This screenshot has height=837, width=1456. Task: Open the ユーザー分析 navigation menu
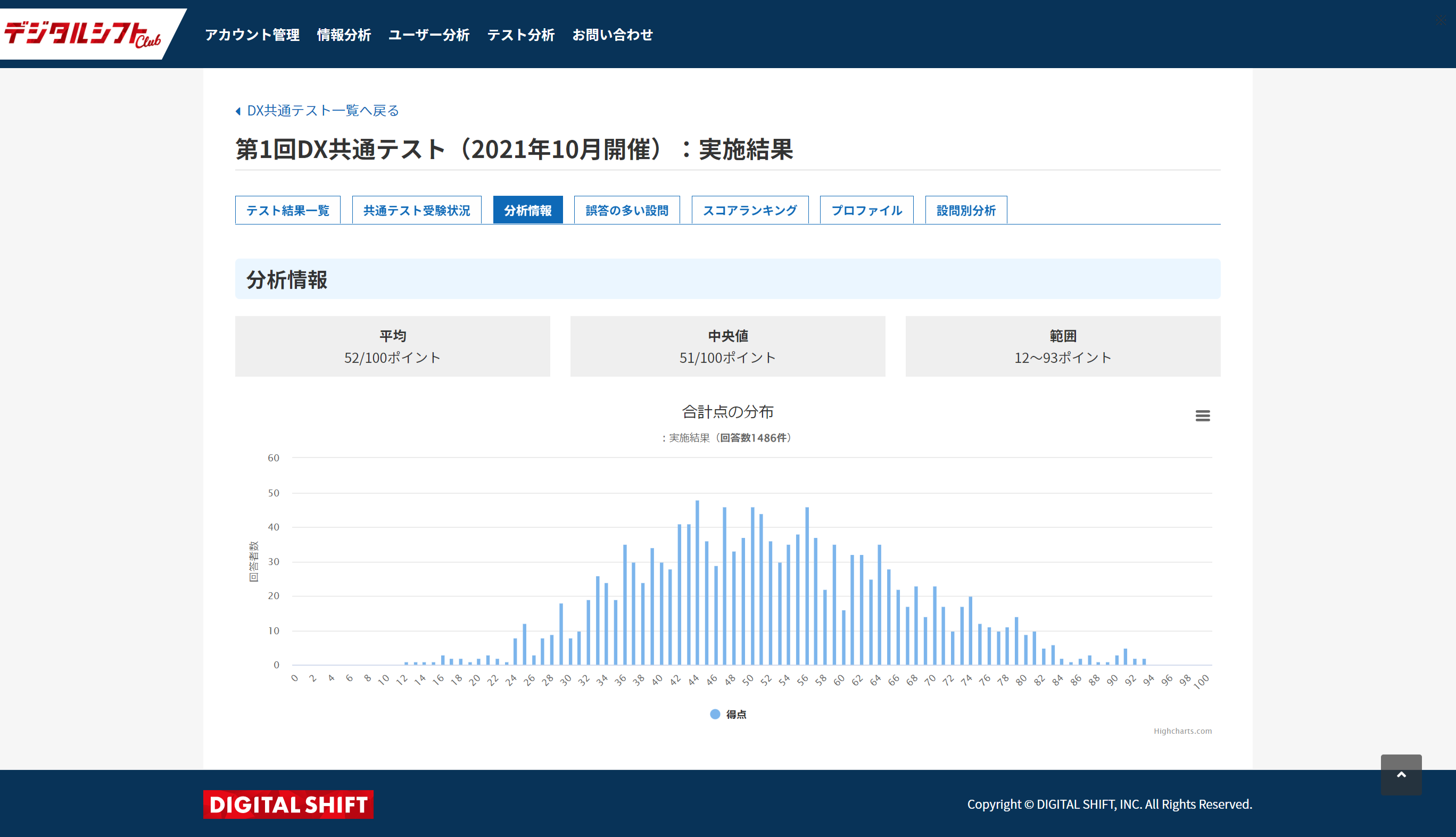tap(429, 35)
